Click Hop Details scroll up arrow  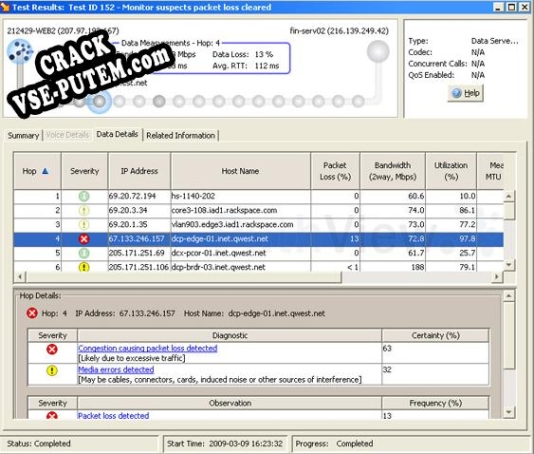pyautogui.click(x=508, y=296)
